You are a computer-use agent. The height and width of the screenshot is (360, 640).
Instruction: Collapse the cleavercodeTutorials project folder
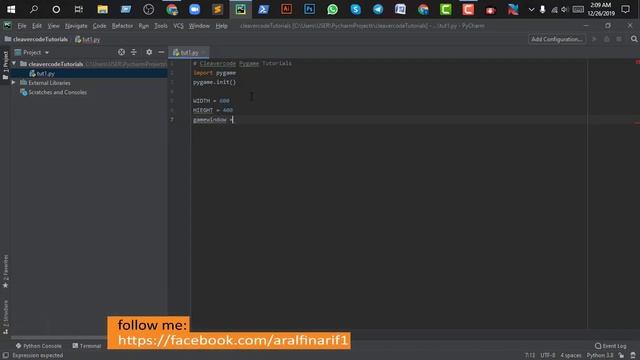point(14,64)
